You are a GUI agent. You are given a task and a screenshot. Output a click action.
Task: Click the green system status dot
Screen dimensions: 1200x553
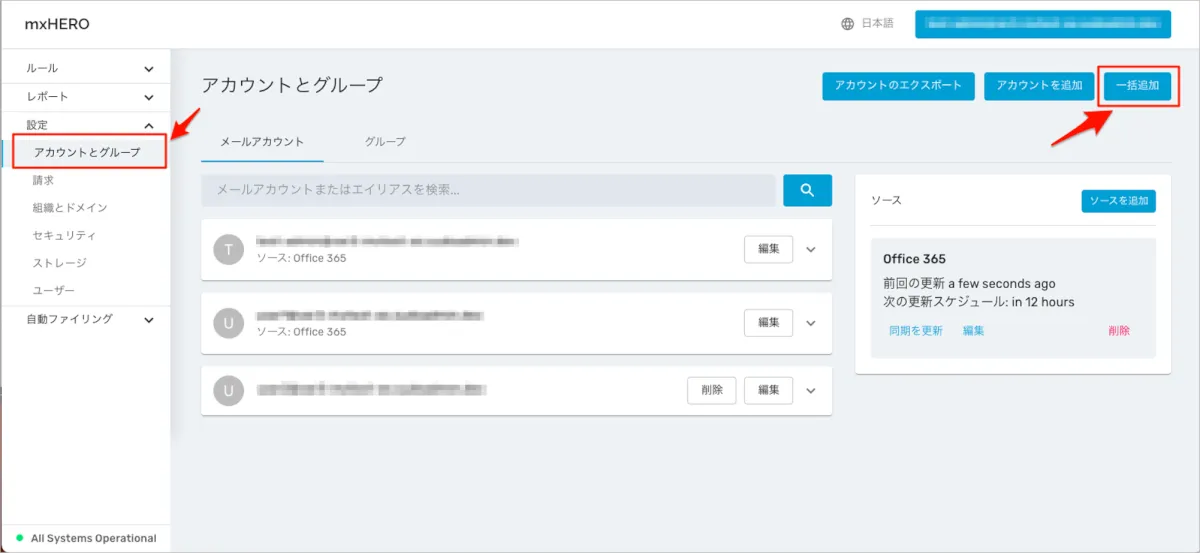click(x=20, y=538)
